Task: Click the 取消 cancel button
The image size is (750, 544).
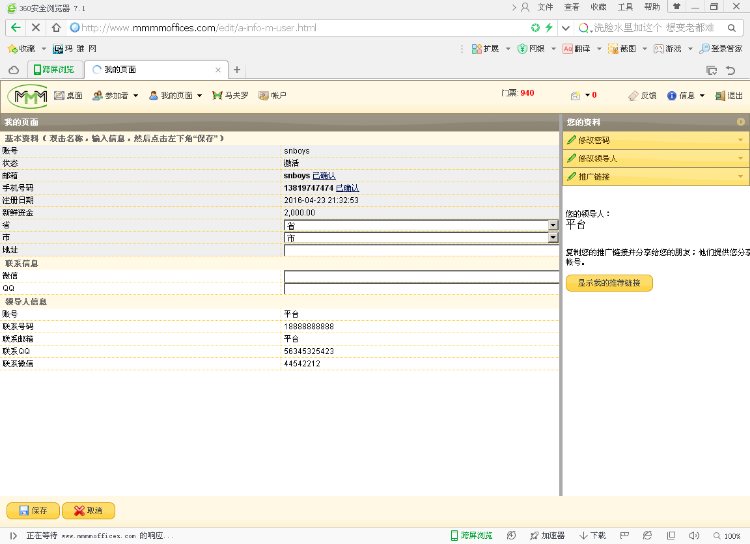Action: coord(88,511)
